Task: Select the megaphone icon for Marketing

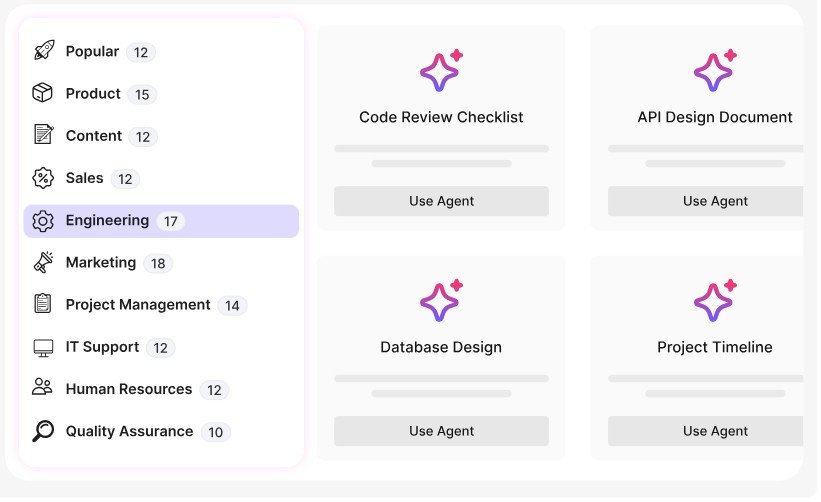Action: point(43,262)
